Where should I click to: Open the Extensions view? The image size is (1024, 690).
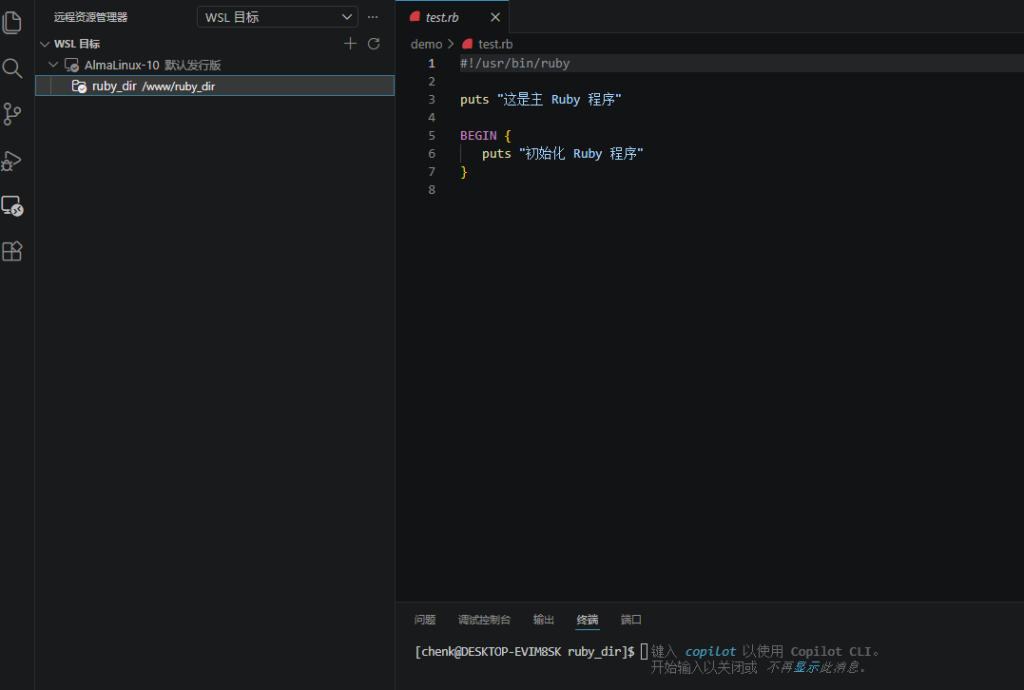click(12, 251)
